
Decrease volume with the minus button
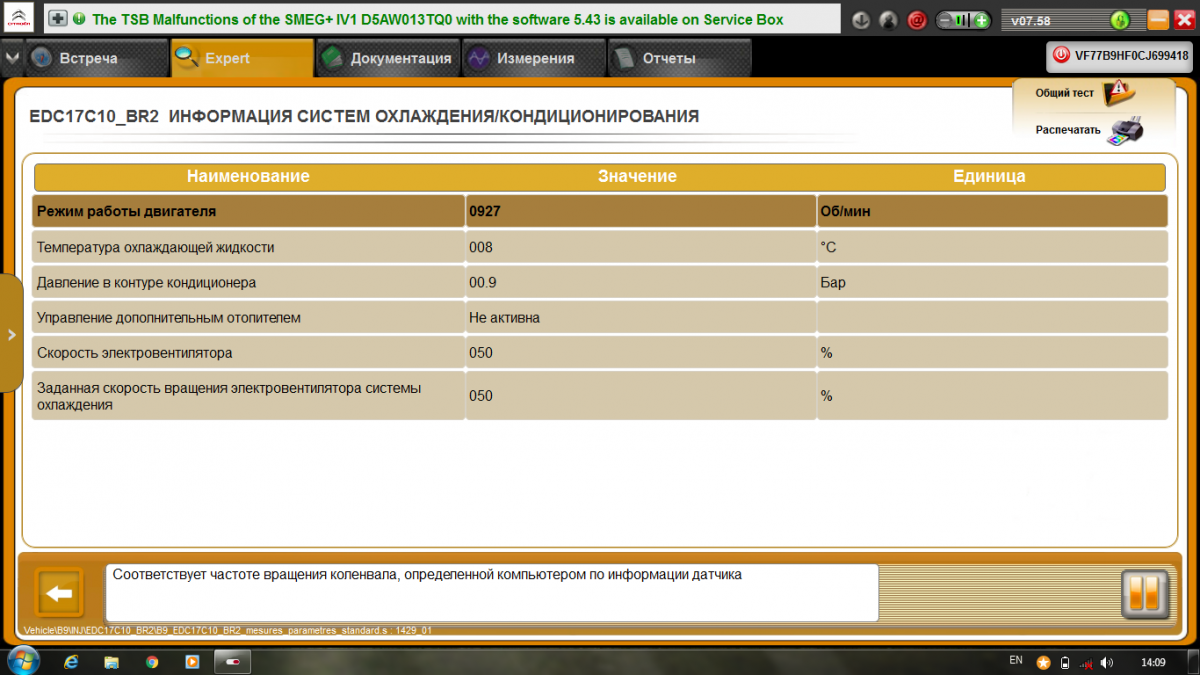point(946,20)
